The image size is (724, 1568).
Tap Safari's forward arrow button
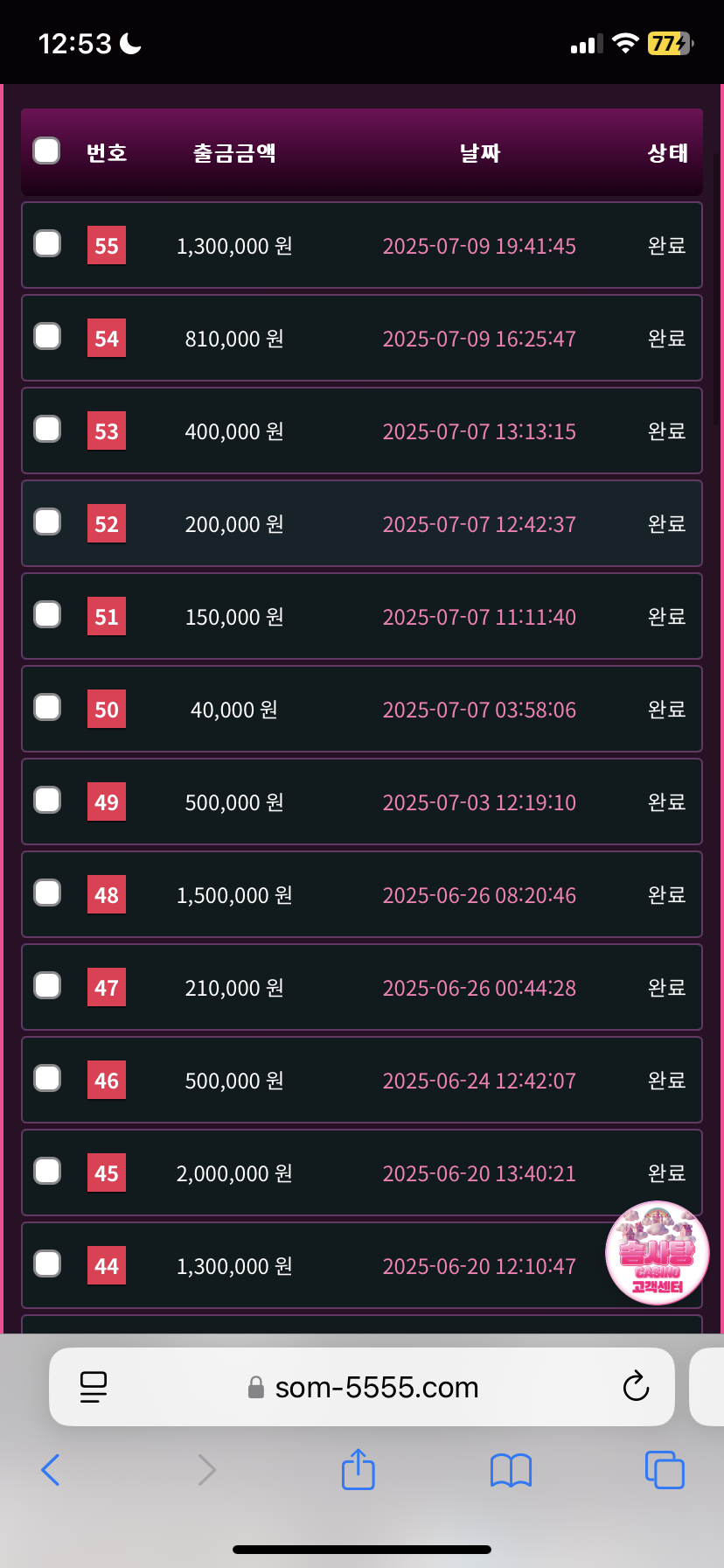pos(206,1470)
